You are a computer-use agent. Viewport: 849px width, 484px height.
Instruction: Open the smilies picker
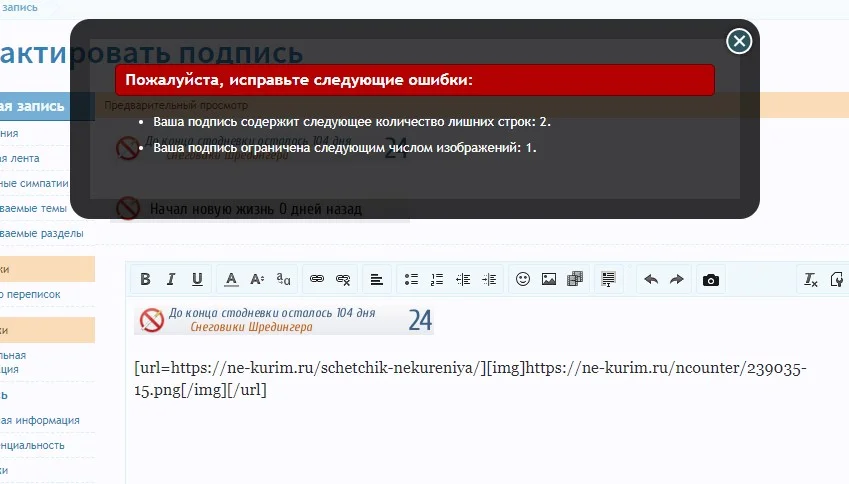pos(523,279)
